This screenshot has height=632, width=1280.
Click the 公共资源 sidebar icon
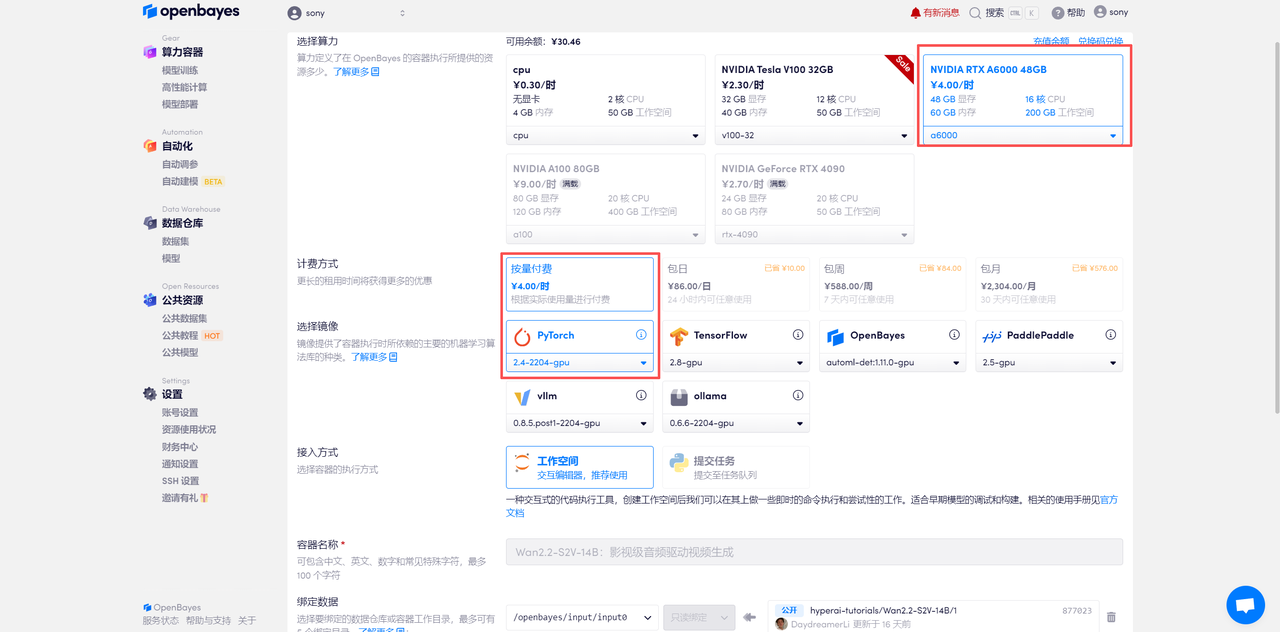pos(150,300)
